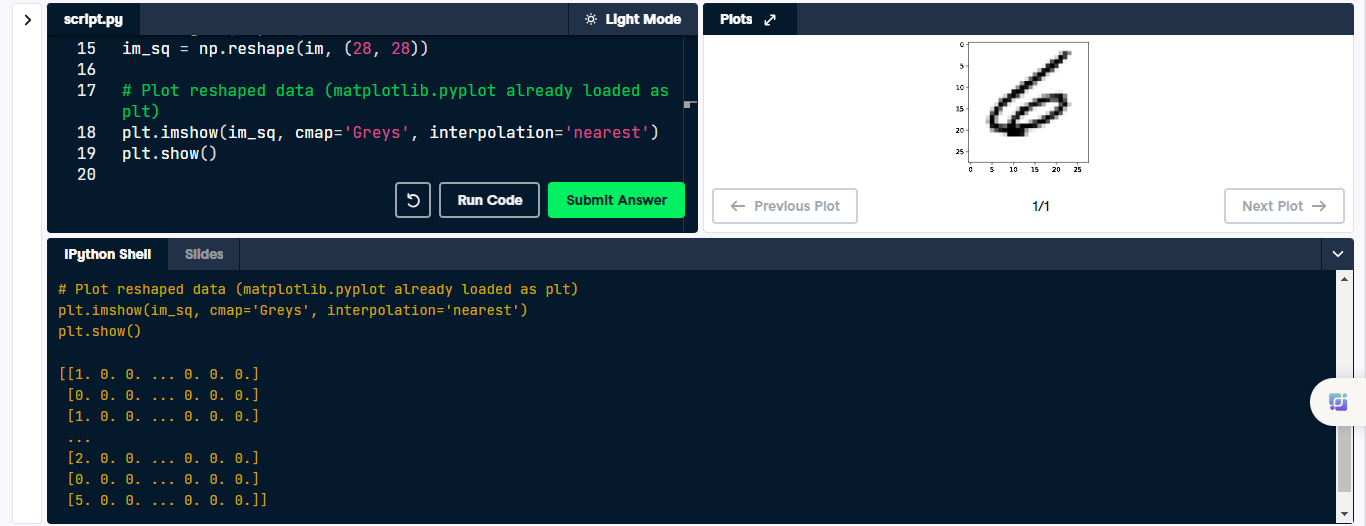This screenshot has width=1366, height=526.
Task: Expand the left sidebar chevron
Action: (x=28, y=20)
